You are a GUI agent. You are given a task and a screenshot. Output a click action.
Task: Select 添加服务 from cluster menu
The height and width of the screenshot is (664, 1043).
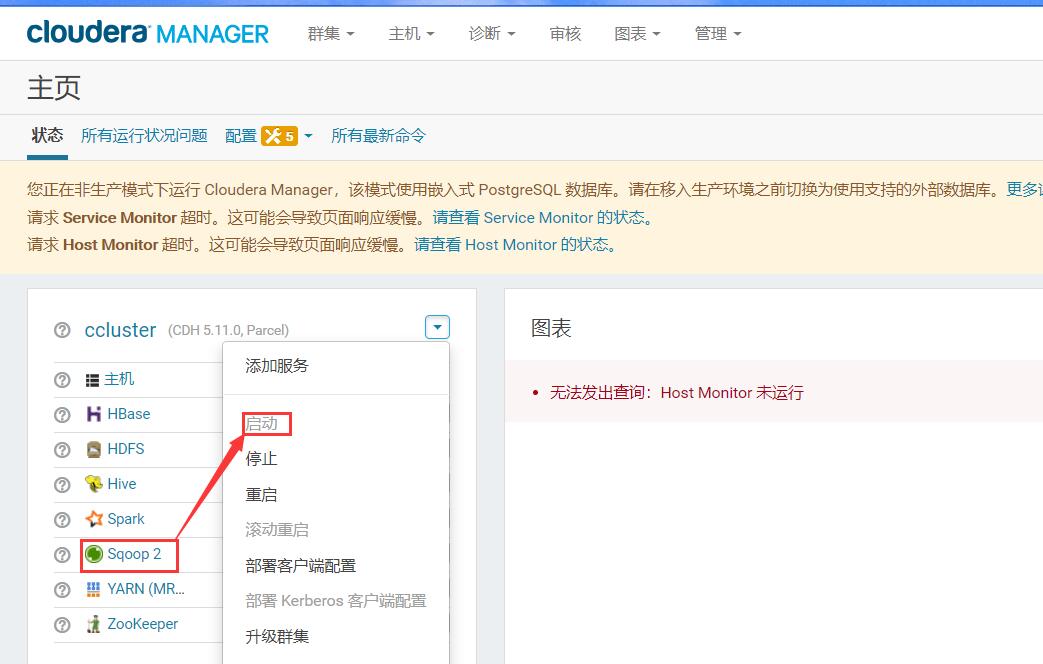[277, 365]
